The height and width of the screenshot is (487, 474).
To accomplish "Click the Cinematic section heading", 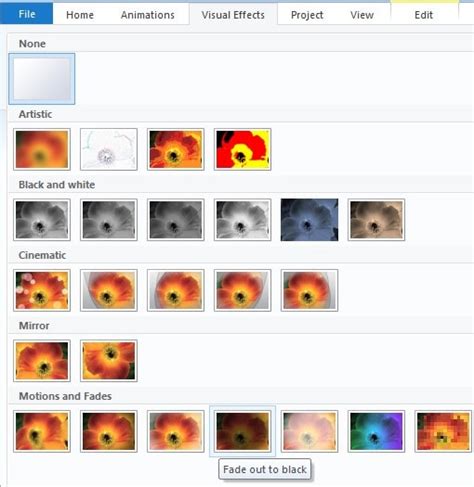I will pos(42,255).
